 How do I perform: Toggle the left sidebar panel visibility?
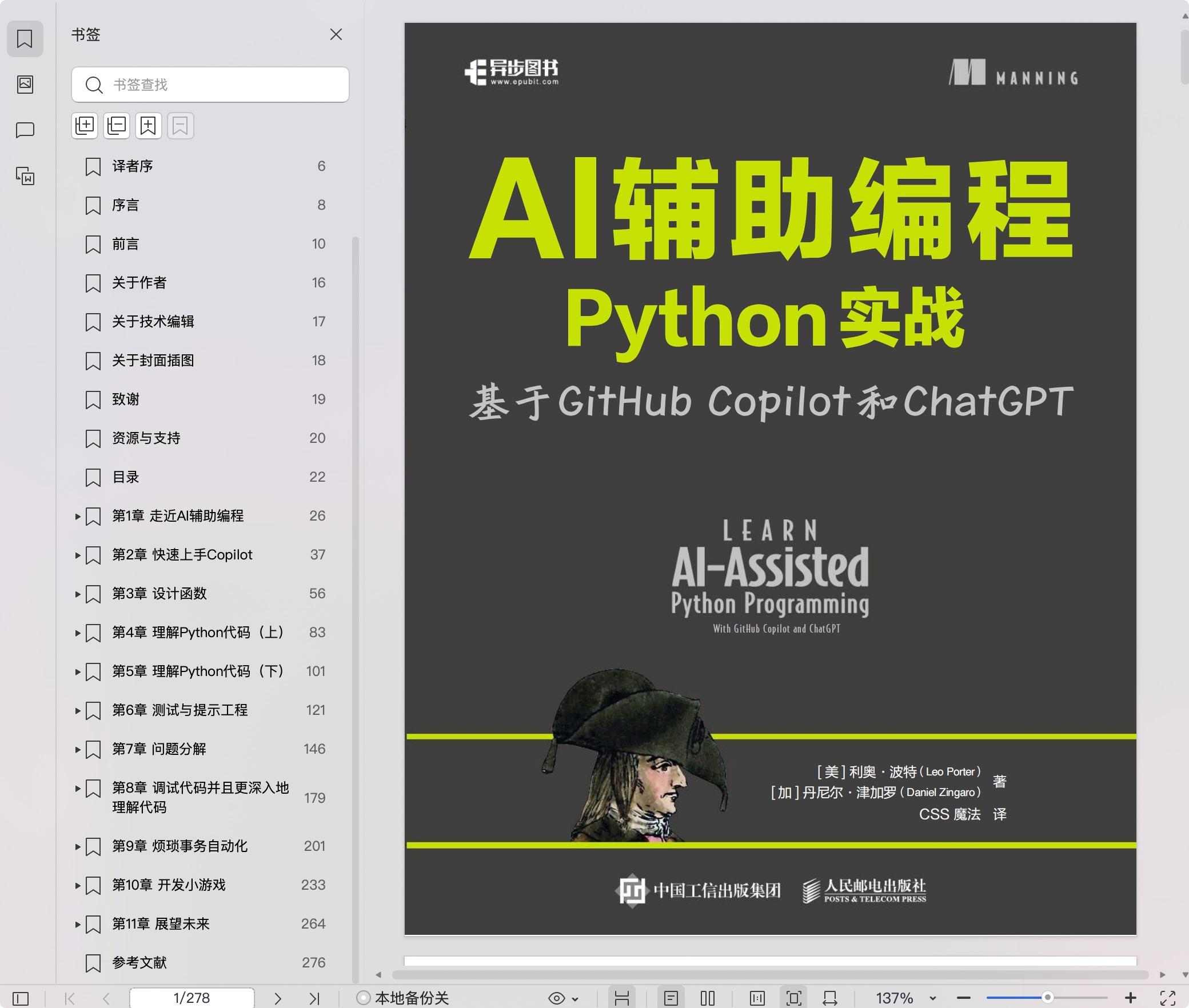pyautogui.click(x=21, y=998)
